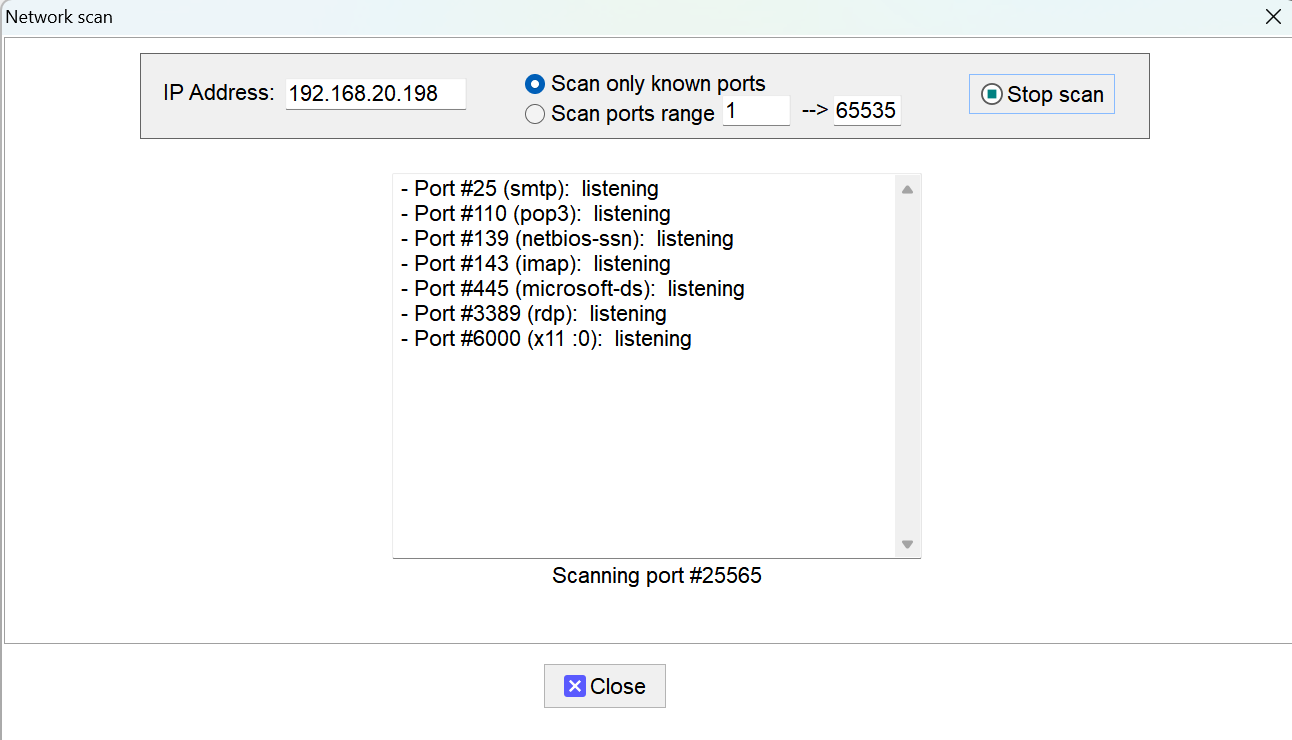Select the Port #3389 rdp entry

[535, 313]
